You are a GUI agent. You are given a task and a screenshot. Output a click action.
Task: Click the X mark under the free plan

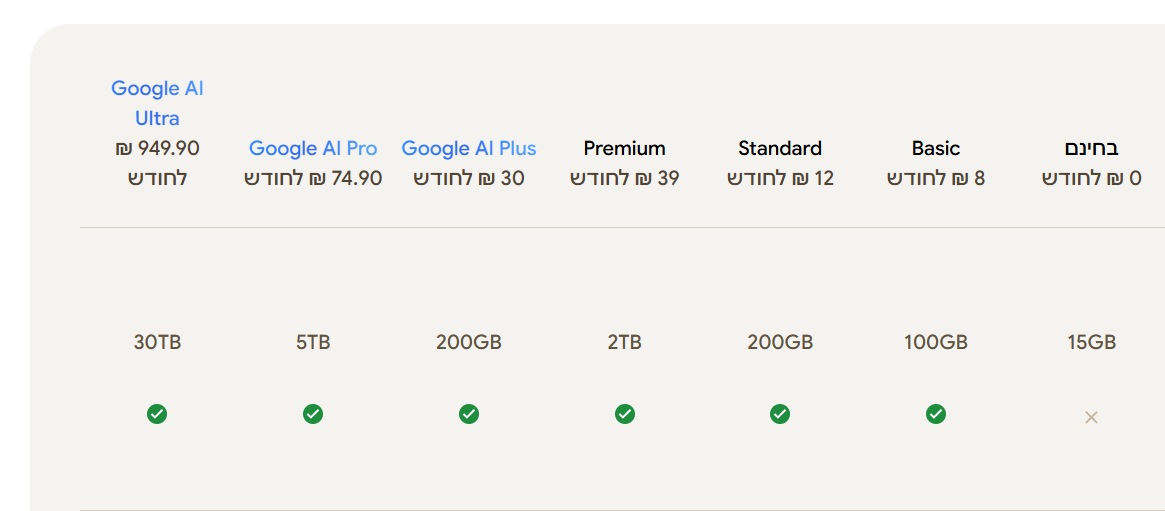click(x=1091, y=417)
